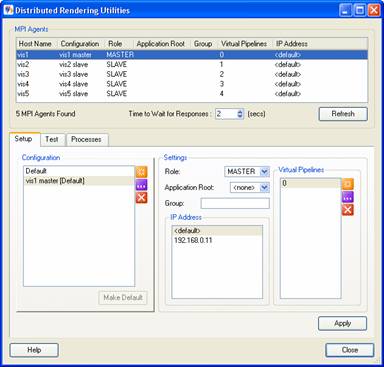Click the Close button at the bottom
384x367 pixels.
(350, 350)
